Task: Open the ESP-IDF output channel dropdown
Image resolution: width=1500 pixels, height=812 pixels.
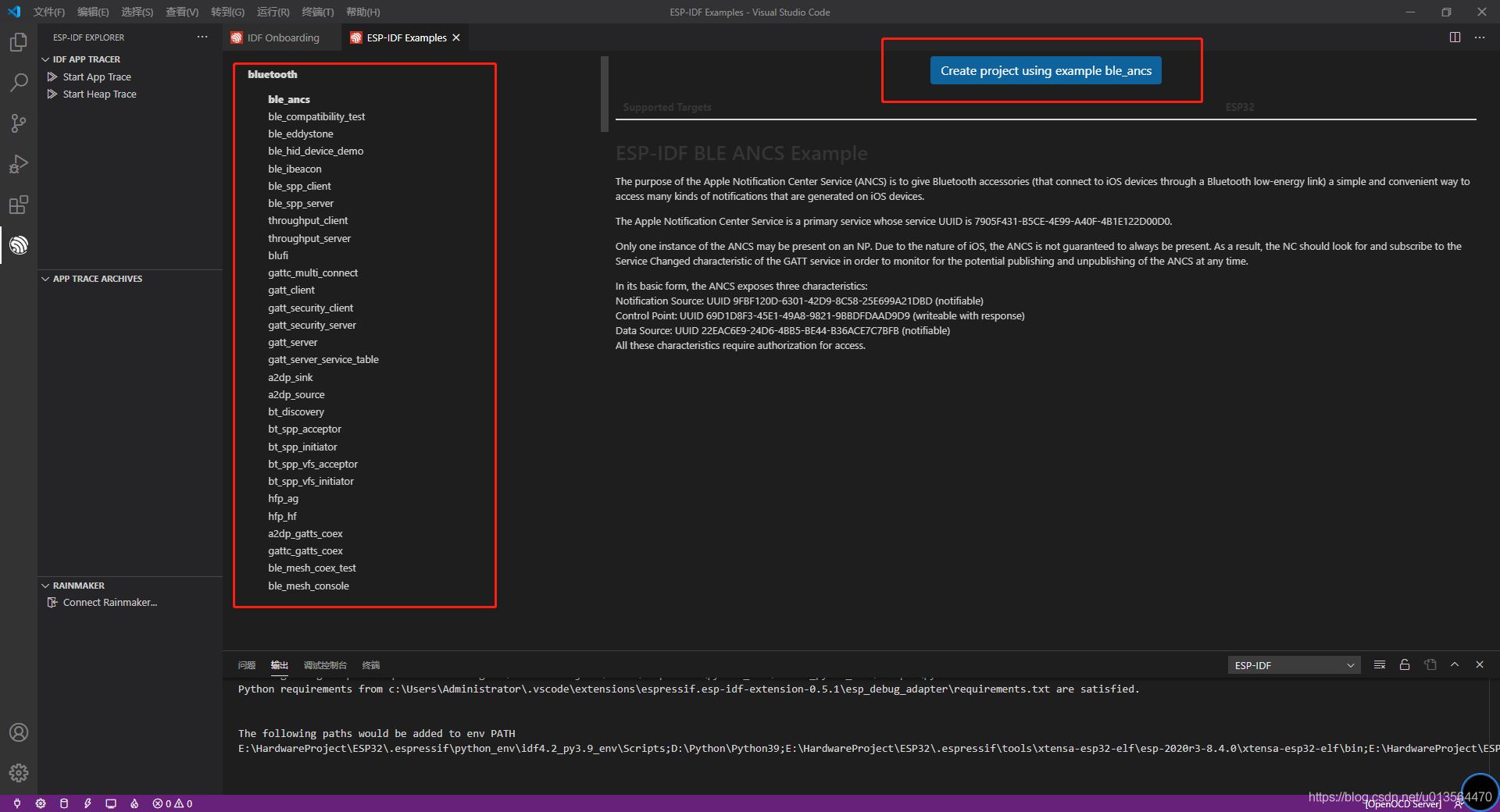Action: click(1294, 665)
